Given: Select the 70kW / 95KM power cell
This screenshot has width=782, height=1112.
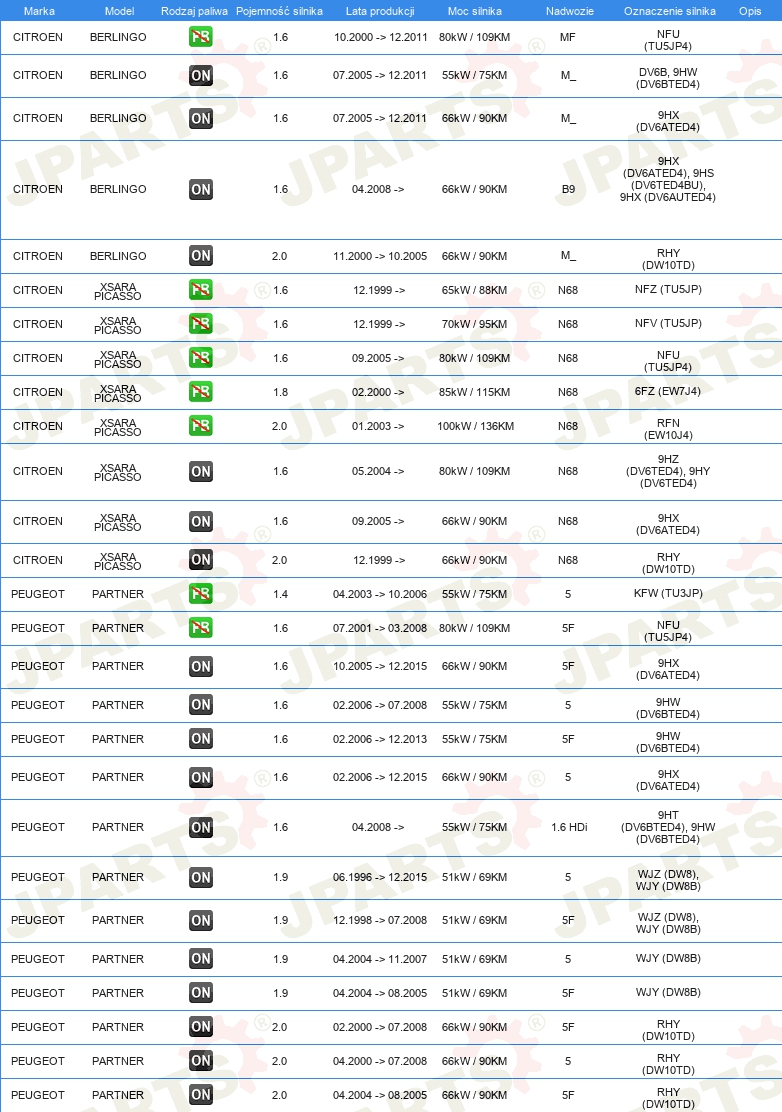Looking at the screenshot, I should (474, 324).
